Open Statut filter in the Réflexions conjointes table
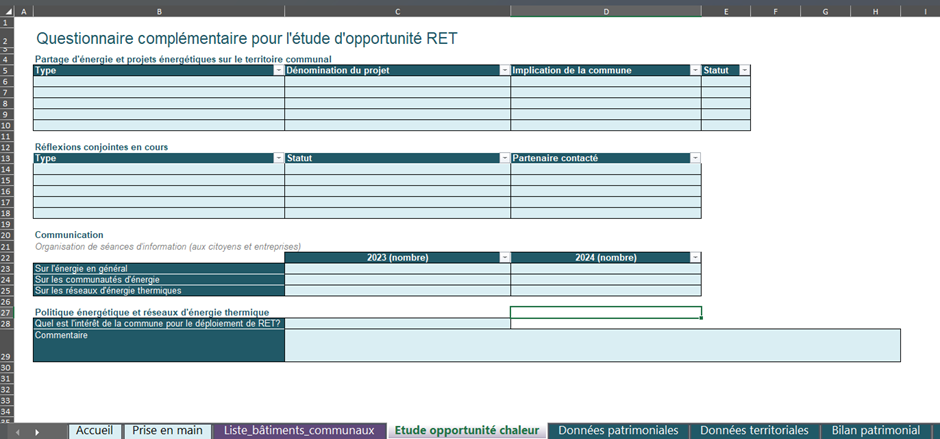Viewport: 940px width, 439px height. point(504,158)
